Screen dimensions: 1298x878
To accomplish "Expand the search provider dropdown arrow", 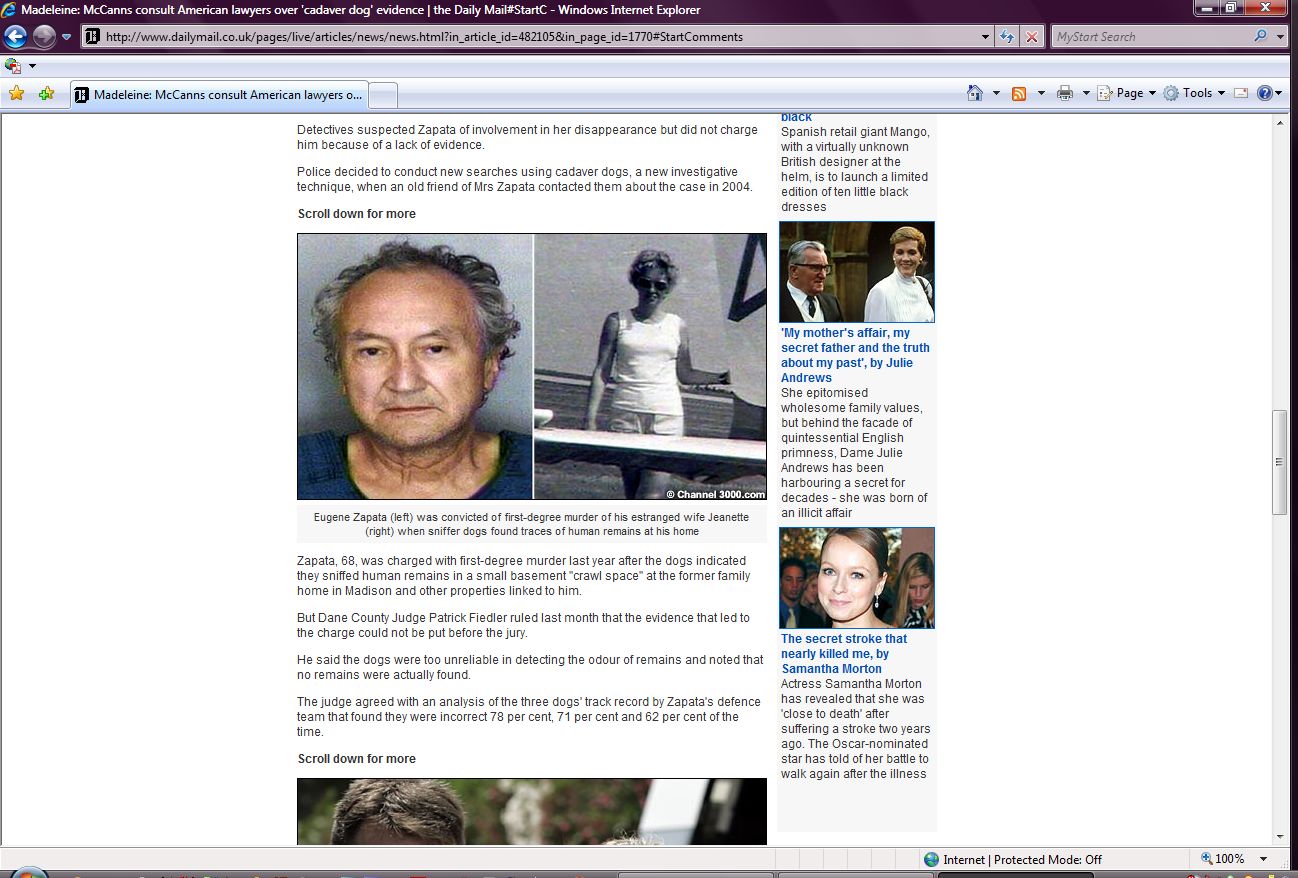I will point(1281,37).
